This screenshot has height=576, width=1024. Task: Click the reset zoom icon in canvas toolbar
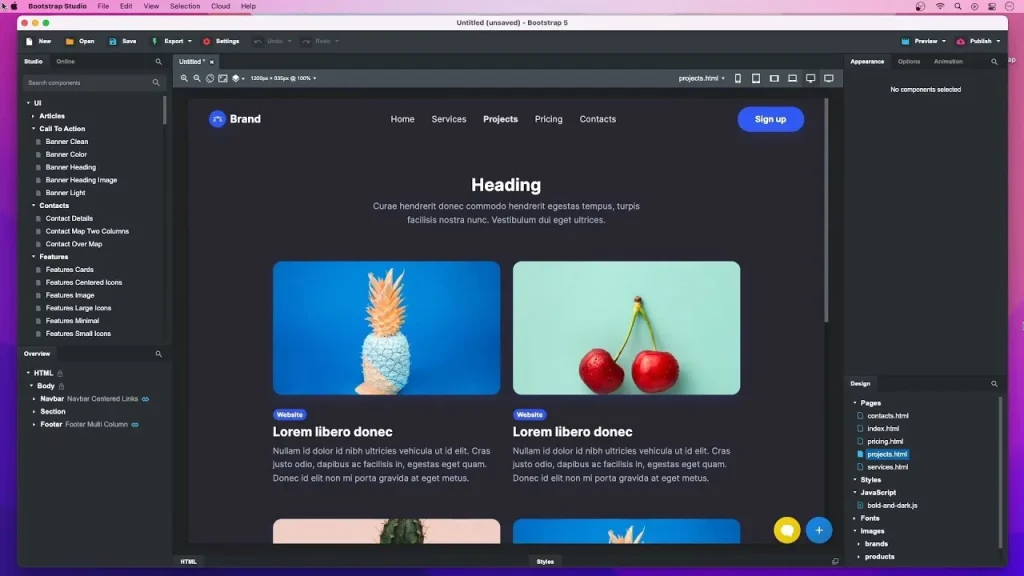(x=210, y=78)
